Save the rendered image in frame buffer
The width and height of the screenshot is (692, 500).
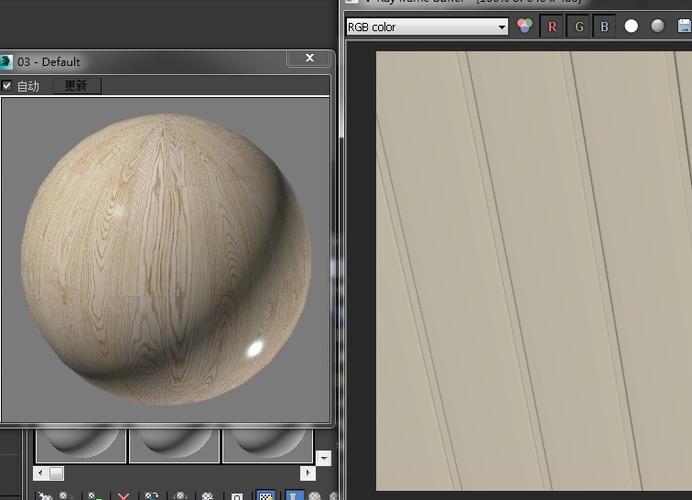pos(684,26)
